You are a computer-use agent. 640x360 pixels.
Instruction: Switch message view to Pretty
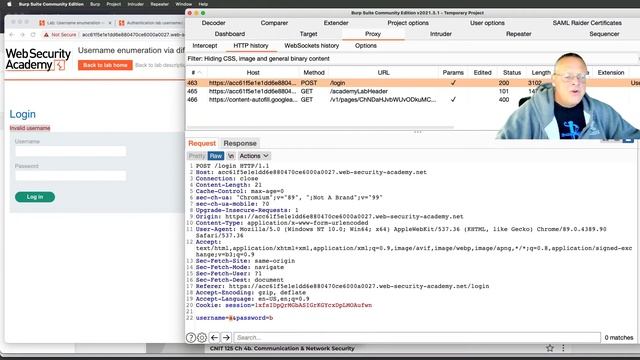click(x=197, y=156)
